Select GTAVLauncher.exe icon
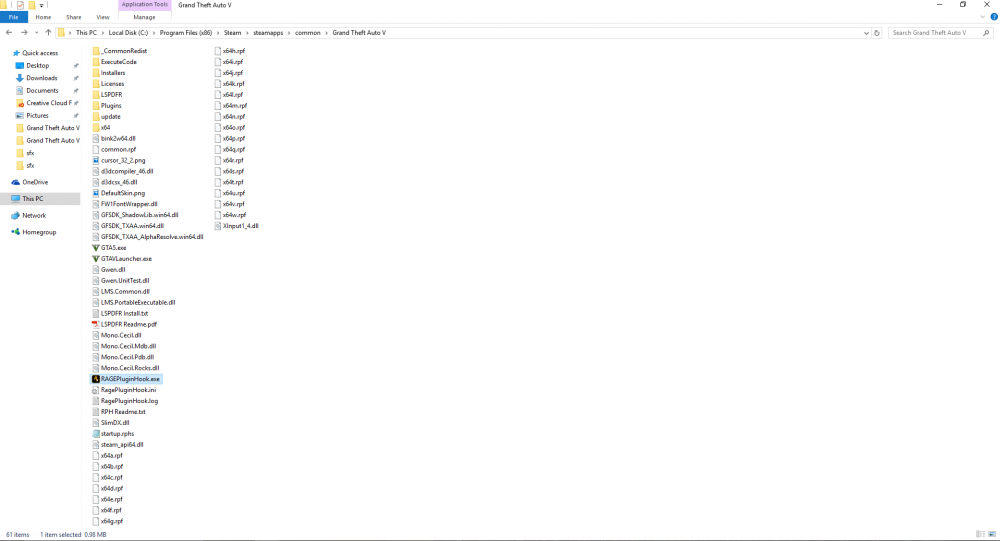Screen dimensions: 1000x541 (x=96, y=259)
